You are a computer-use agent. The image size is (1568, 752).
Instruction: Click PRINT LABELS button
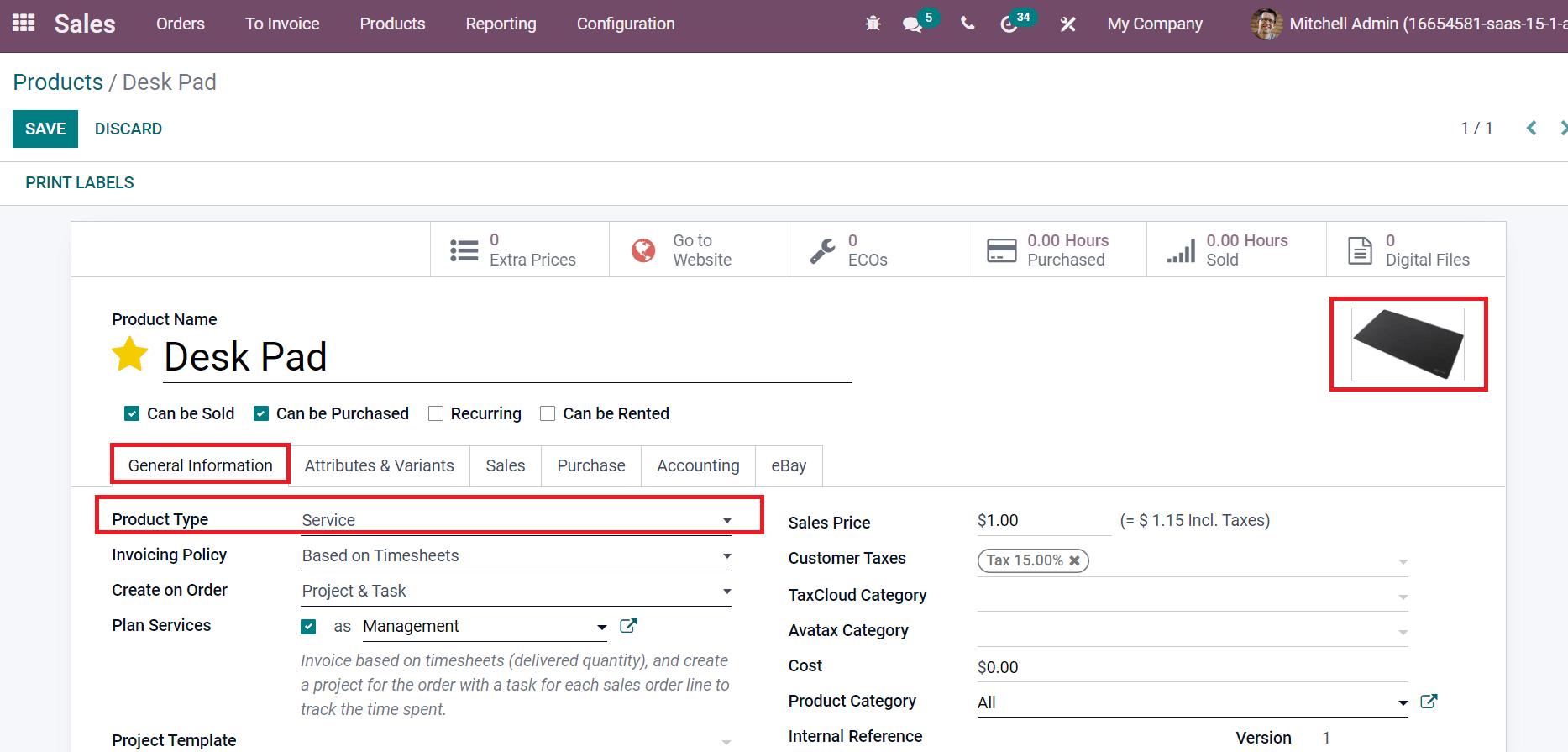[x=80, y=182]
